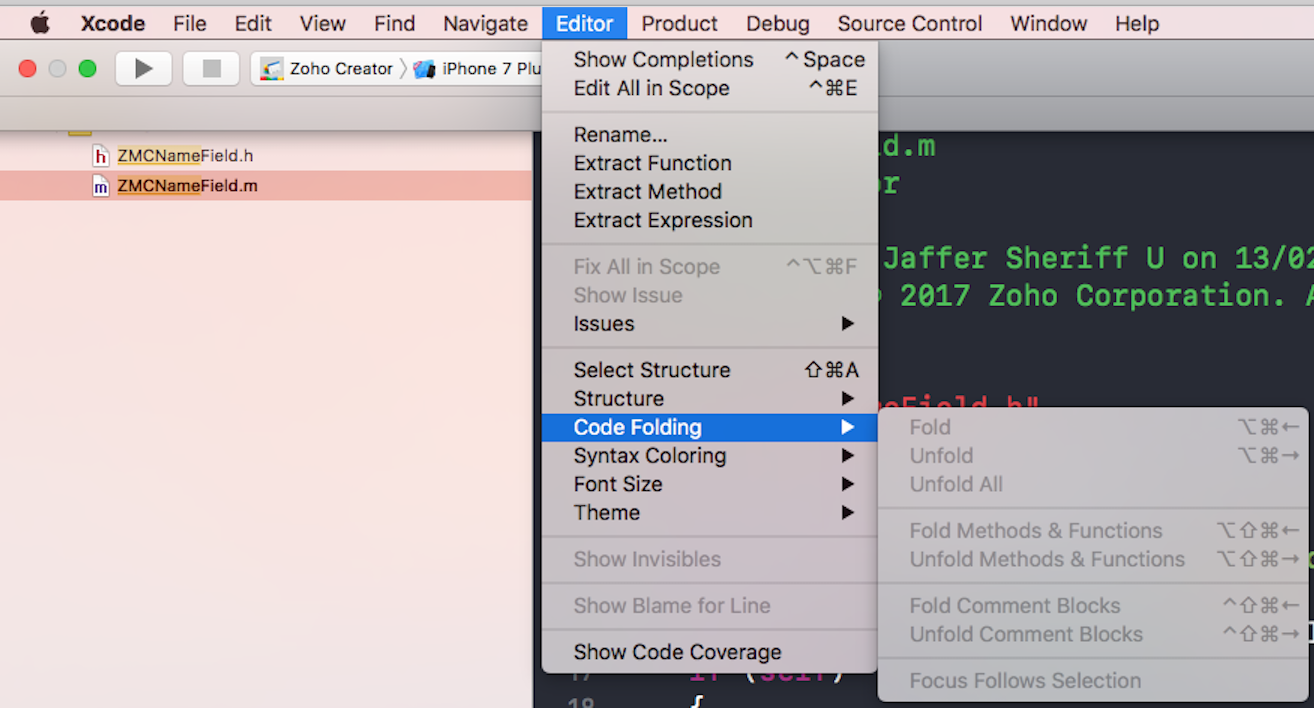This screenshot has height=708, width=1314.
Task: Open the Source Control menu
Action: click(x=909, y=23)
